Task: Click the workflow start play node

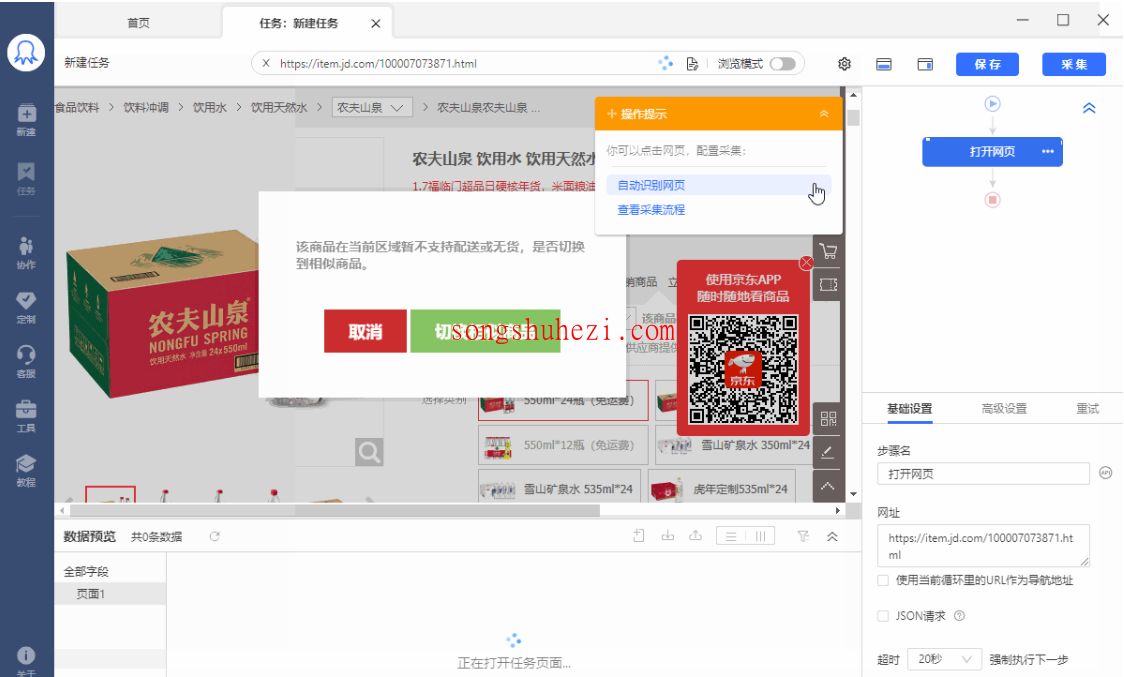Action: 992,104
